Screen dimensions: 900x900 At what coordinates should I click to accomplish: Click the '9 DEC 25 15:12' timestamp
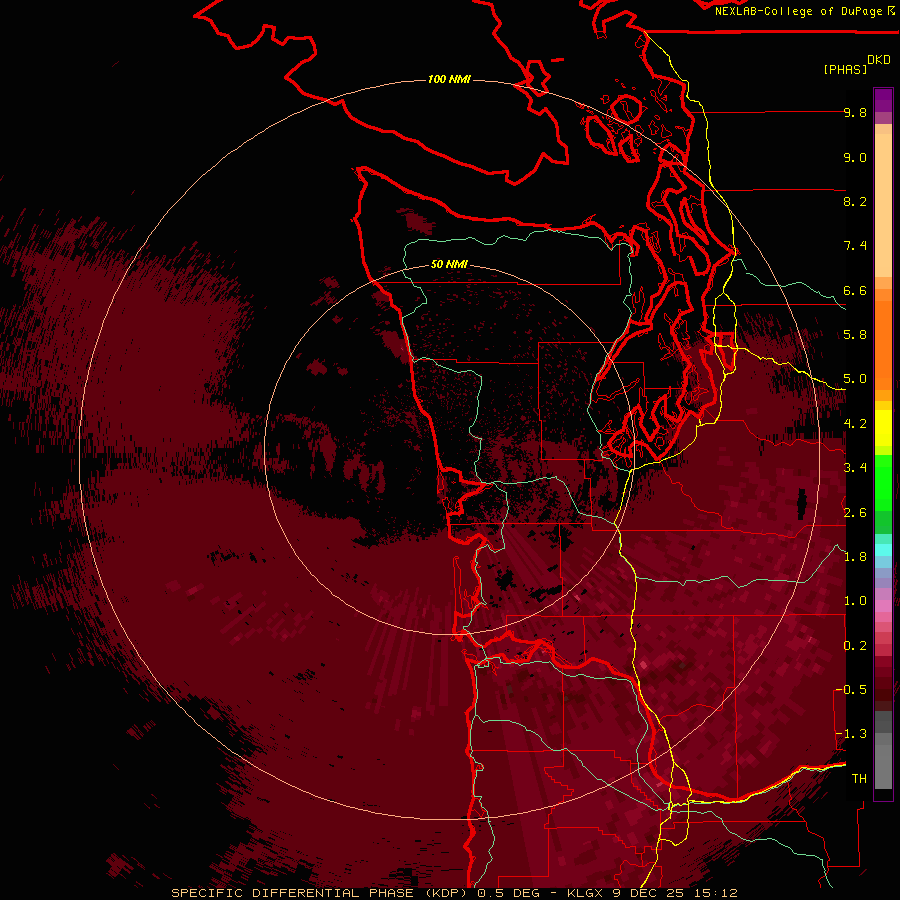(x=675, y=893)
